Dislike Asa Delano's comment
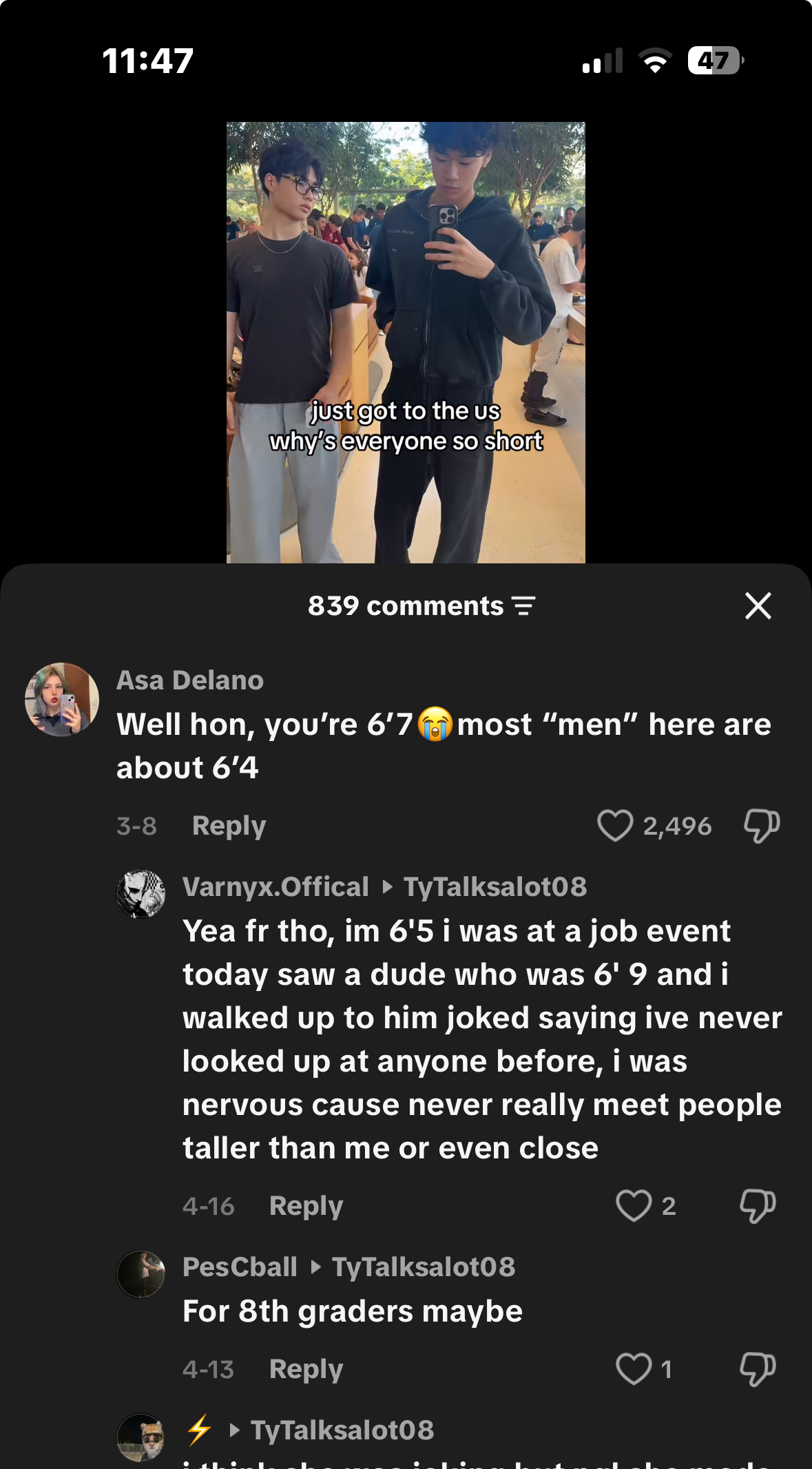The width and height of the screenshot is (812, 1469). 762,826
